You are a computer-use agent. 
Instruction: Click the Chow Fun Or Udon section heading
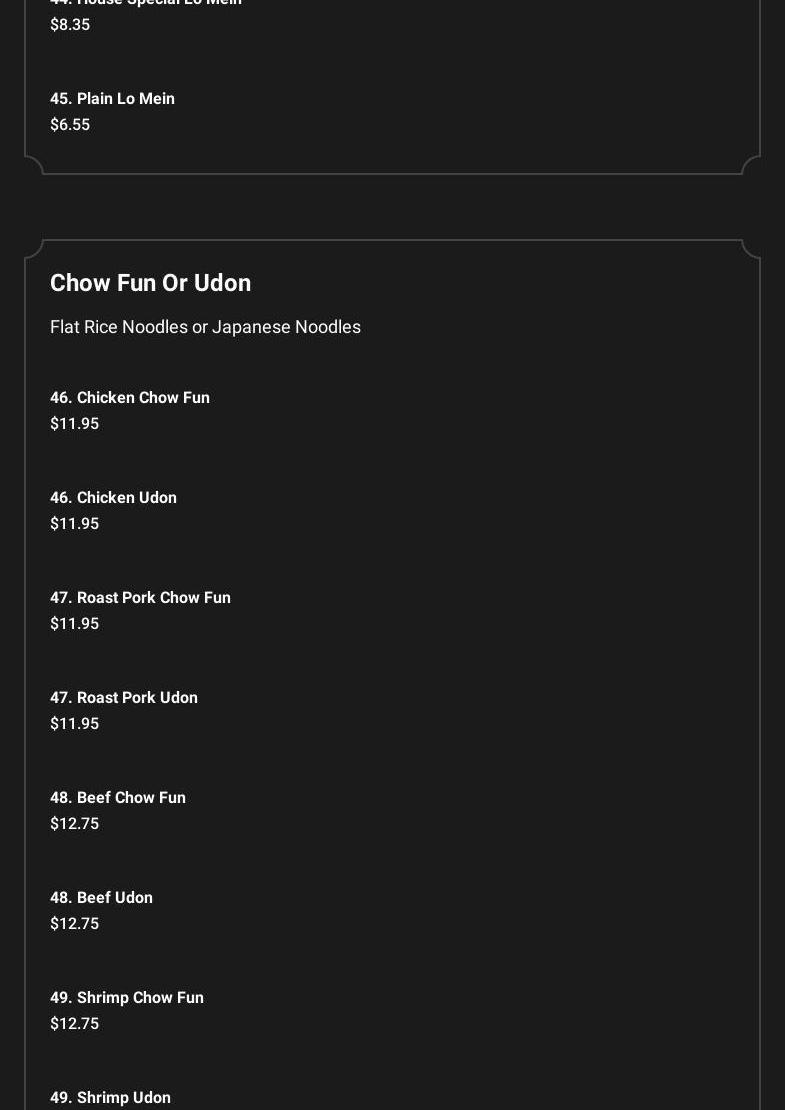150,283
